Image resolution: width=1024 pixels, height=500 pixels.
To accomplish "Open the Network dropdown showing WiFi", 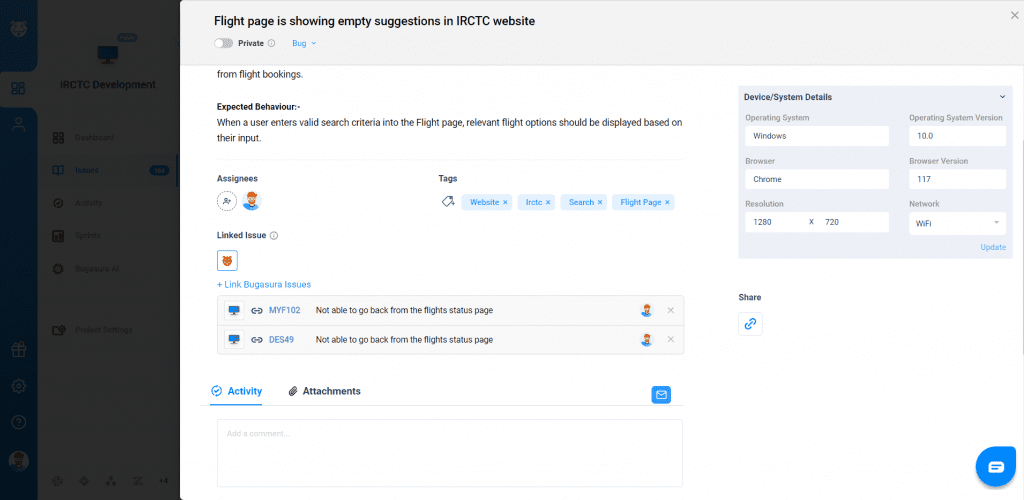I will [x=957, y=223].
